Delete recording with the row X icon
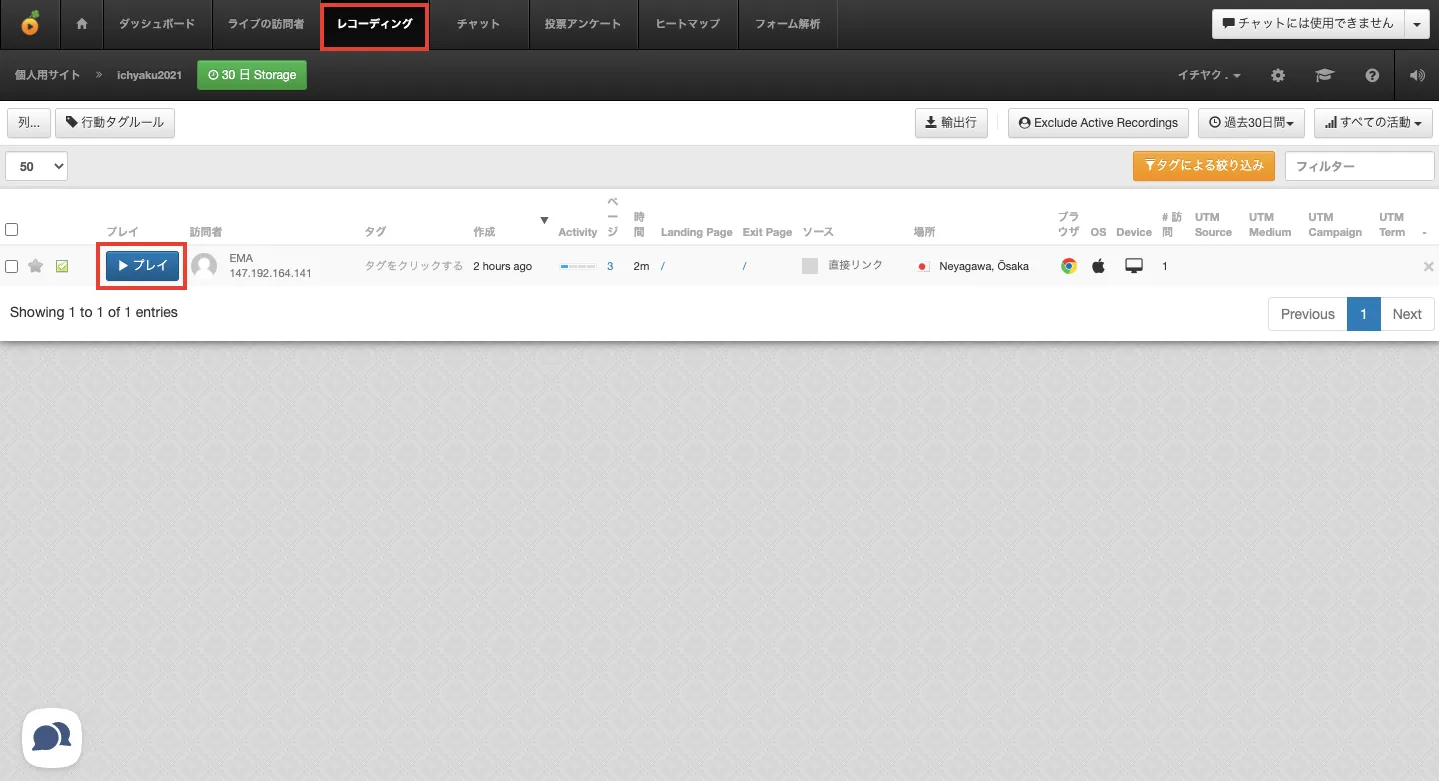This screenshot has width=1439, height=781. point(1428,266)
